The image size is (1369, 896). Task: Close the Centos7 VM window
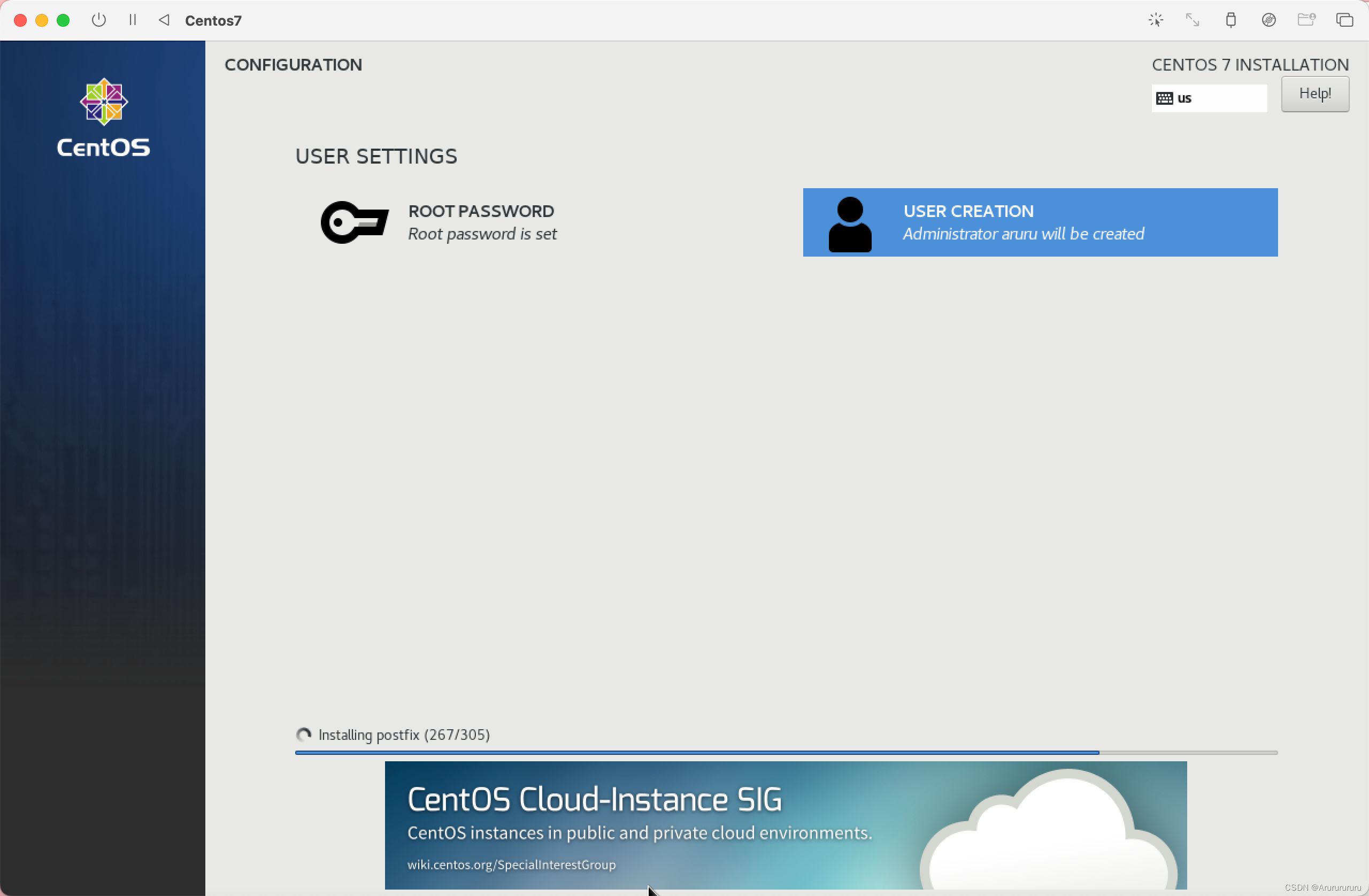point(20,20)
